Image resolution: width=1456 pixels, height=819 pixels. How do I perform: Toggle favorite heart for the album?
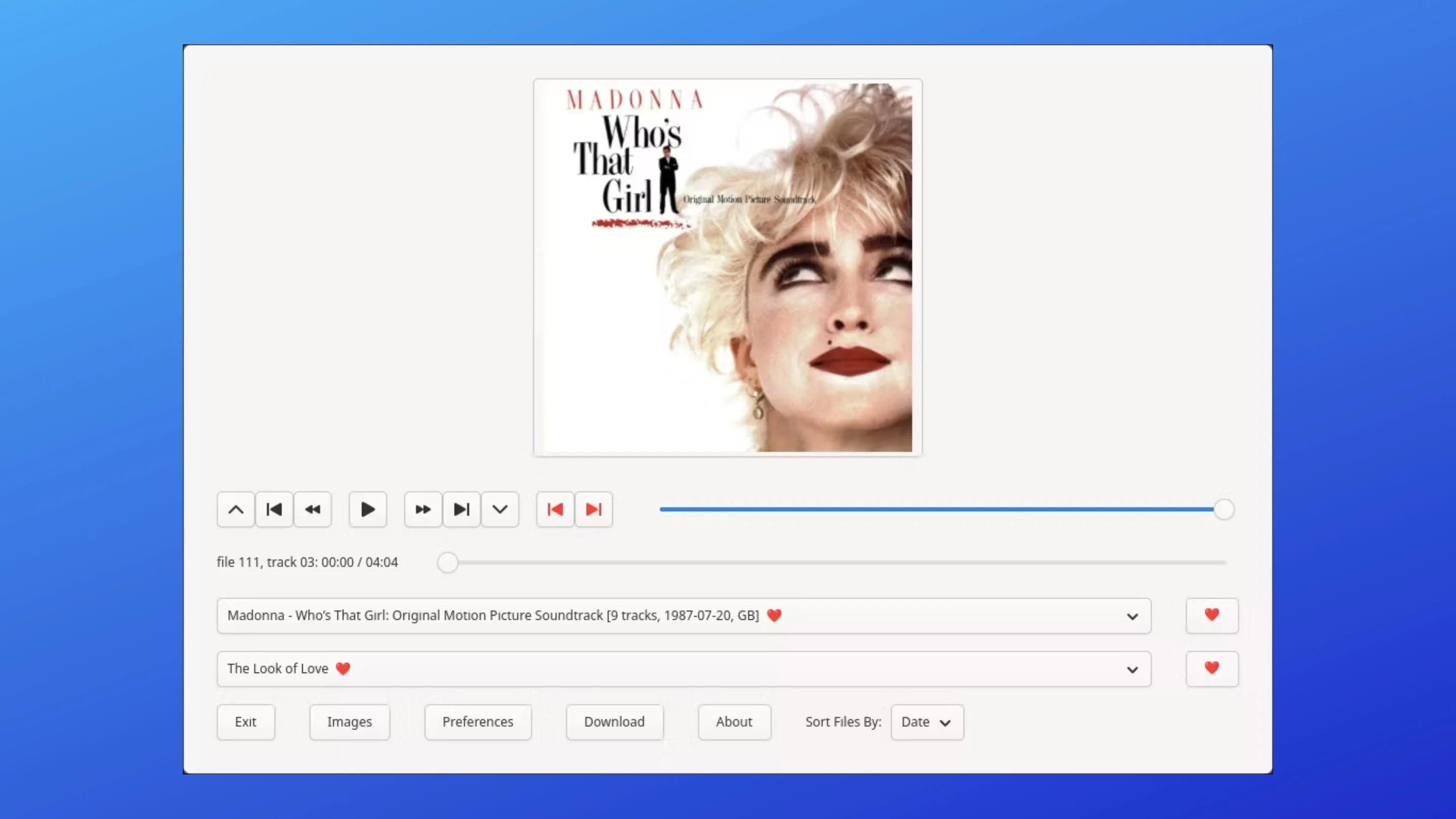1212,616
